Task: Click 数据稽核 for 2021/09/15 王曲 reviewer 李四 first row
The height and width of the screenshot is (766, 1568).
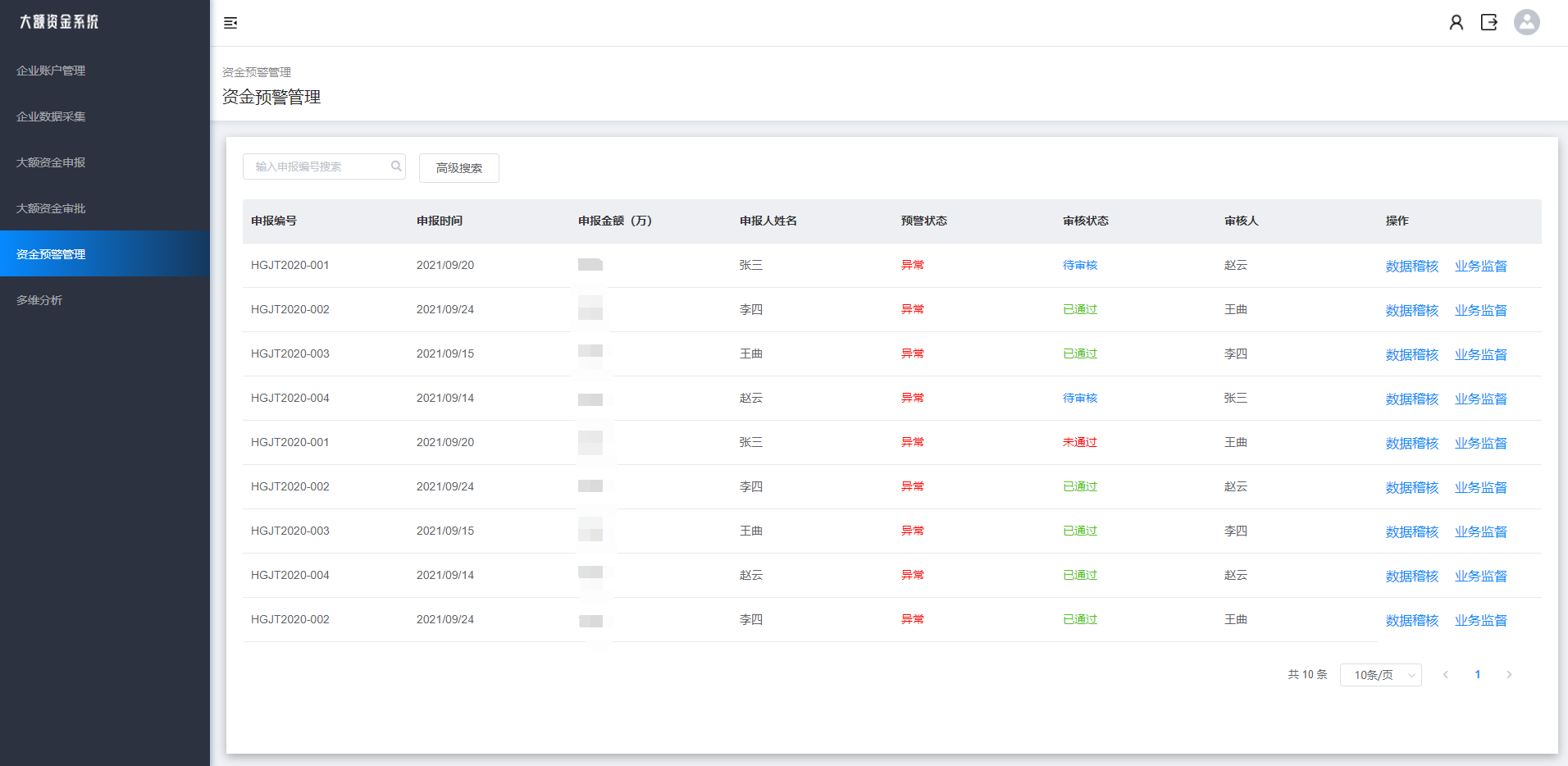Action: point(1412,354)
